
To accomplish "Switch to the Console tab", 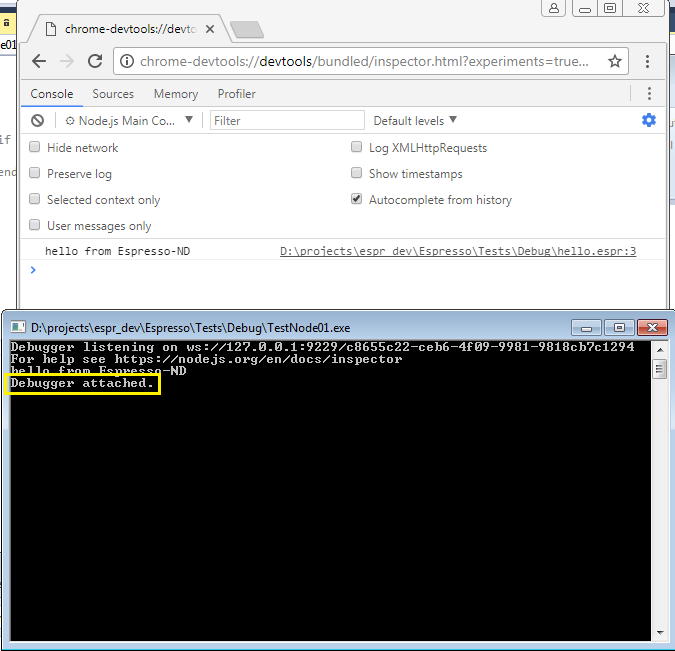I will (52, 94).
